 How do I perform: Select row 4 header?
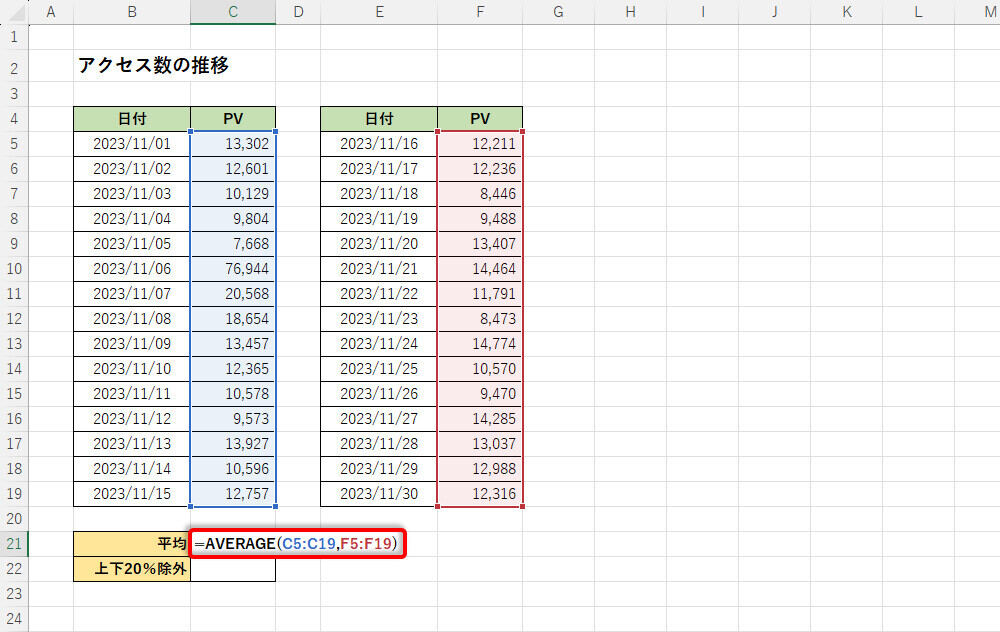(14, 119)
